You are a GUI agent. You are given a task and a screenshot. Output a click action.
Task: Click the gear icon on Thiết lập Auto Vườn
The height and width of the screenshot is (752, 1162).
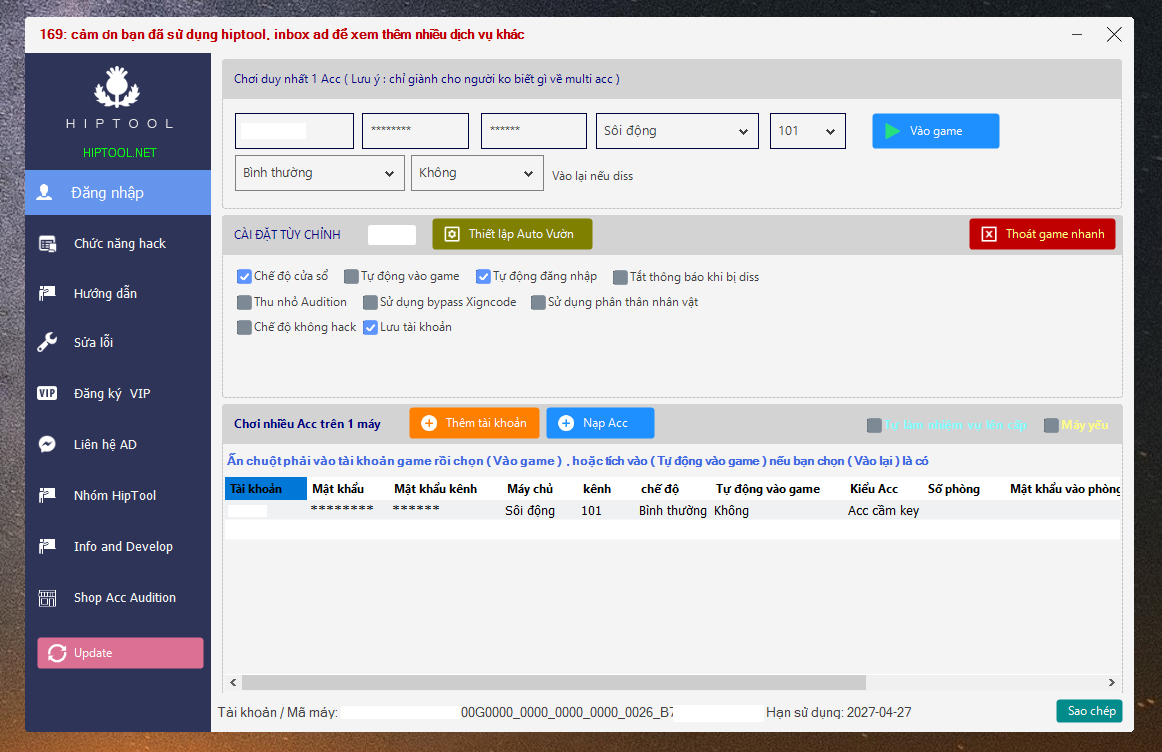click(452, 234)
